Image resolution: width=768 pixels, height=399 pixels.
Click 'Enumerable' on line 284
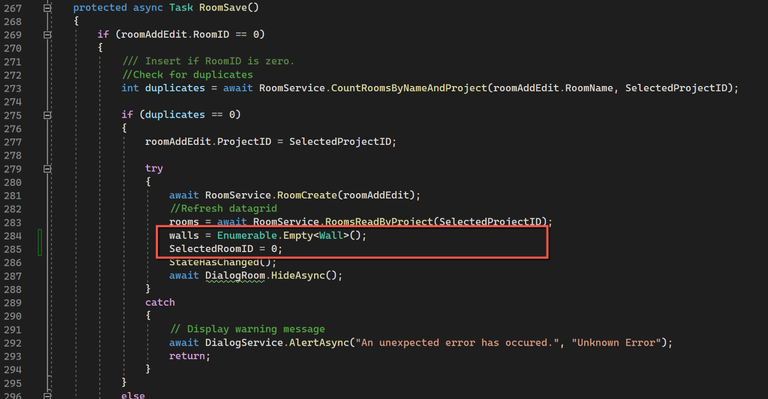tap(247, 235)
